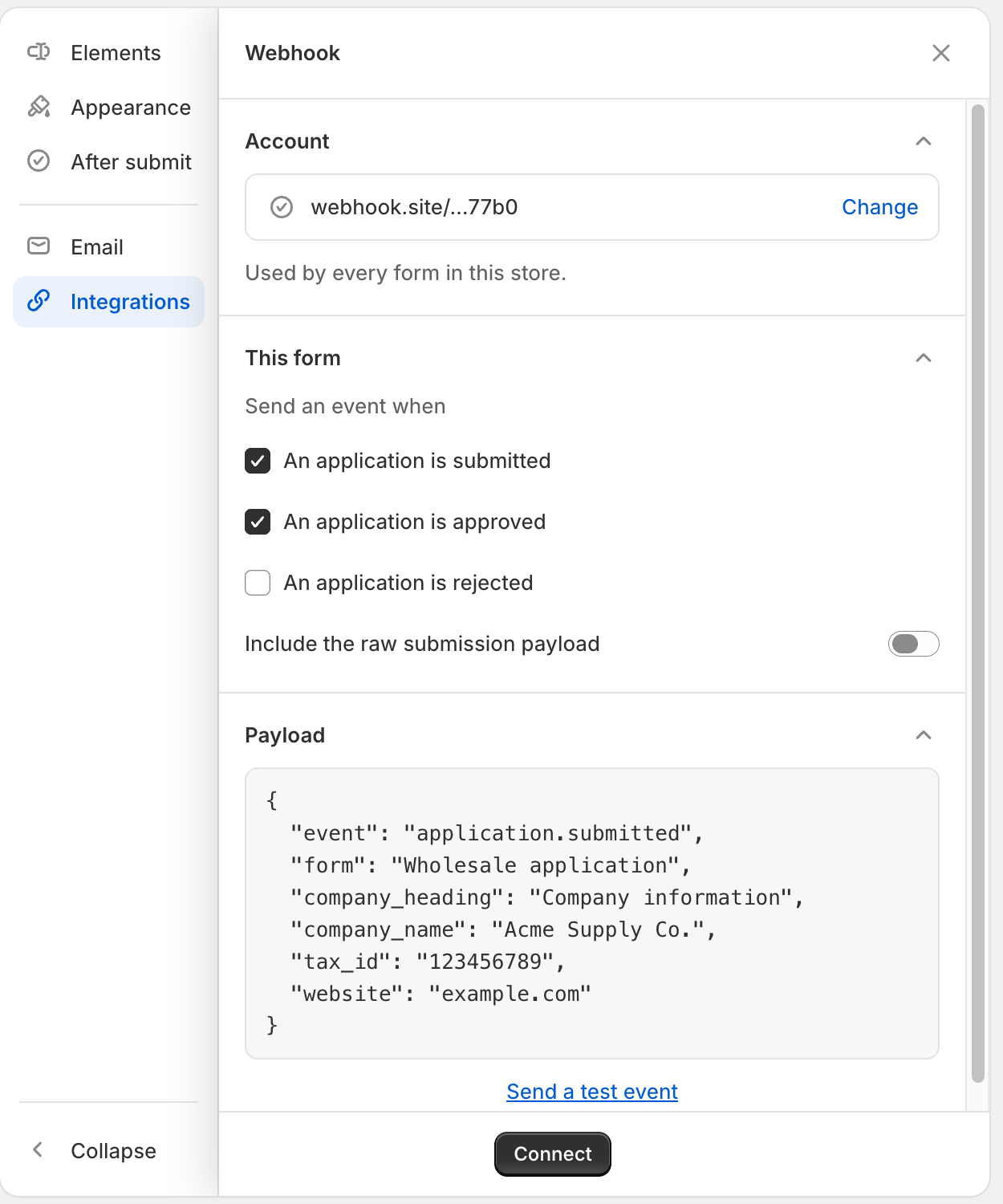Collapse the Account section

pyautogui.click(x=924, y=141)
